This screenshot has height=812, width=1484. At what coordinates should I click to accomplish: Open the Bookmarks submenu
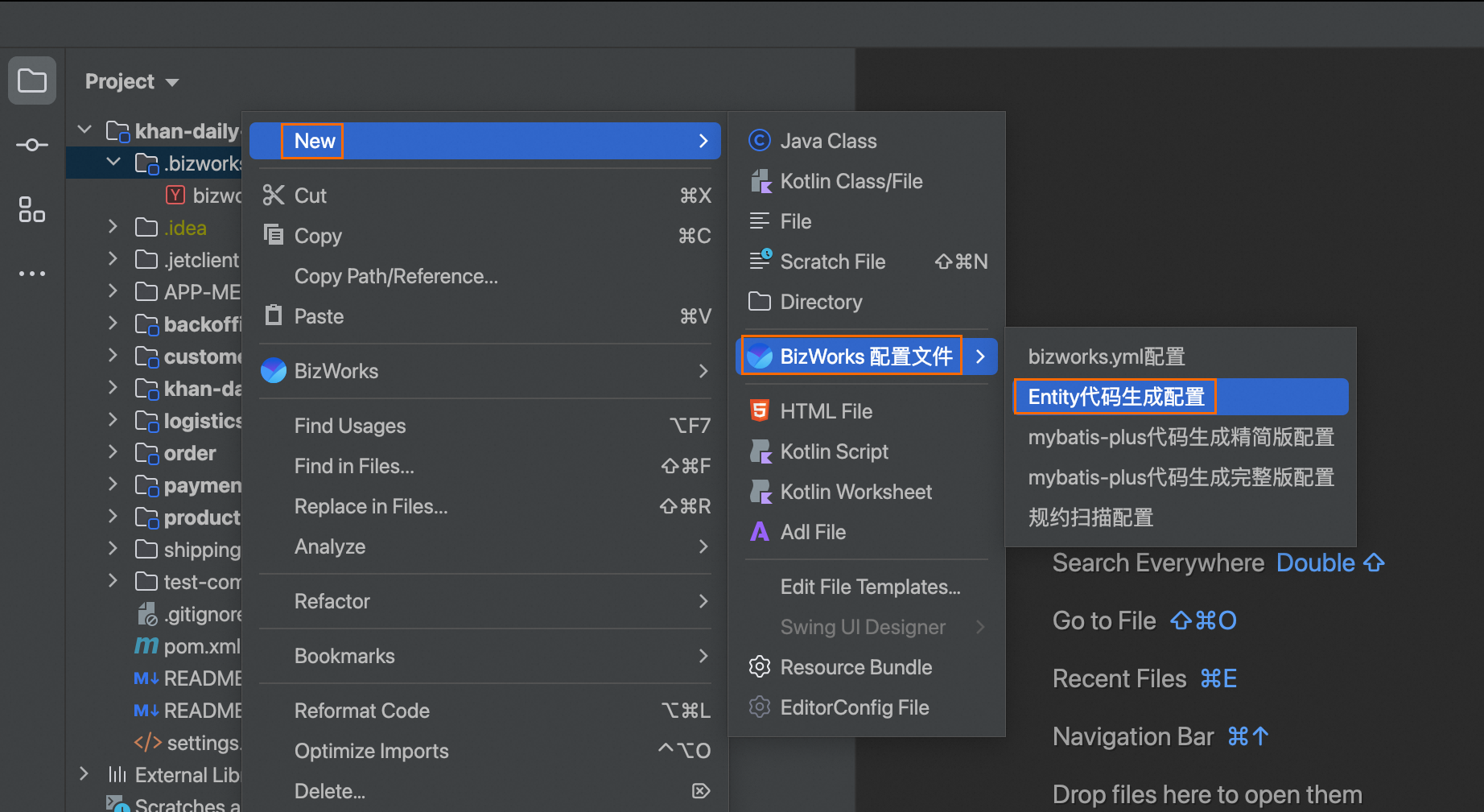[x=485, y=656]
